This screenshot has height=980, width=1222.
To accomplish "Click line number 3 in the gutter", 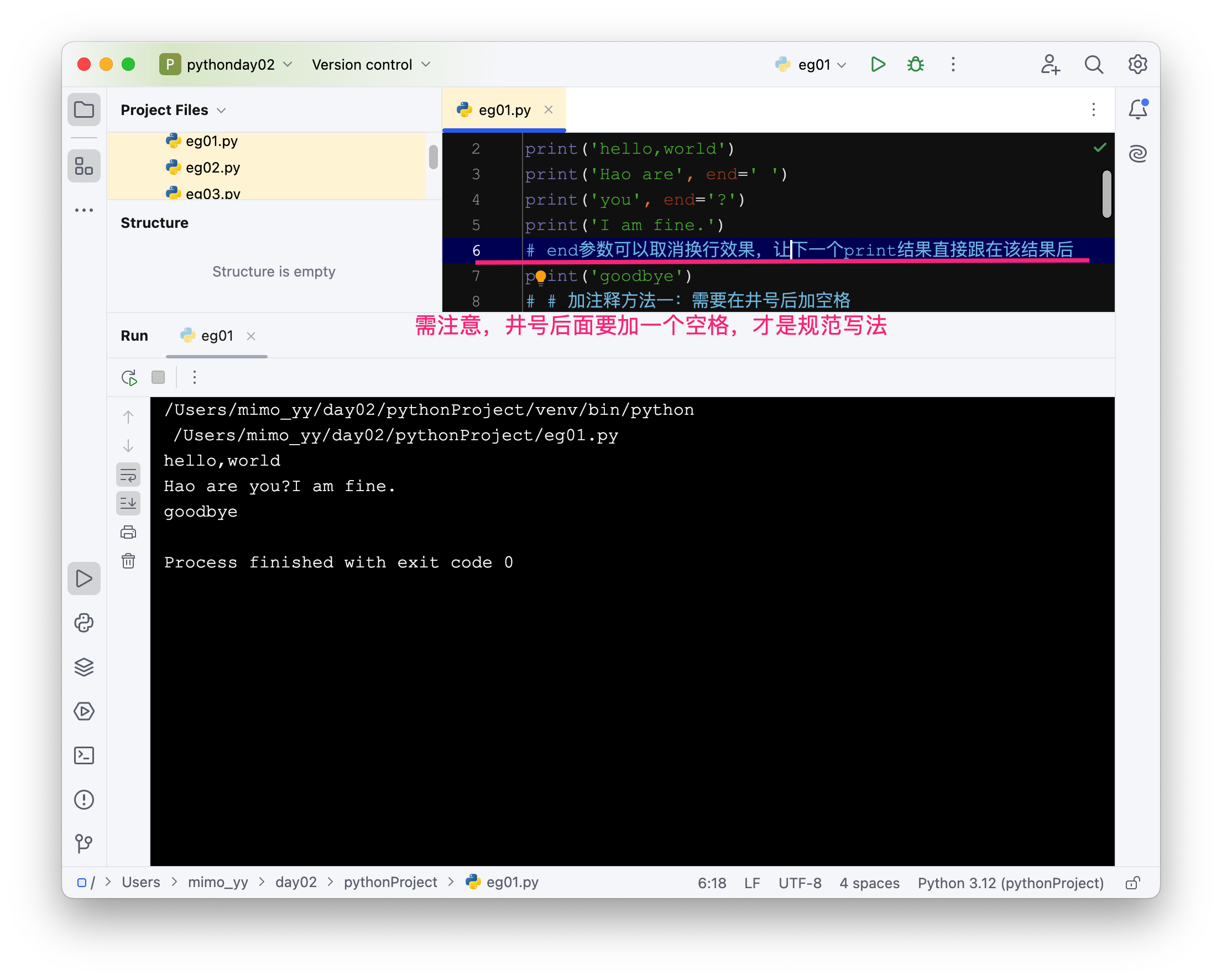I will coord(476,174).
